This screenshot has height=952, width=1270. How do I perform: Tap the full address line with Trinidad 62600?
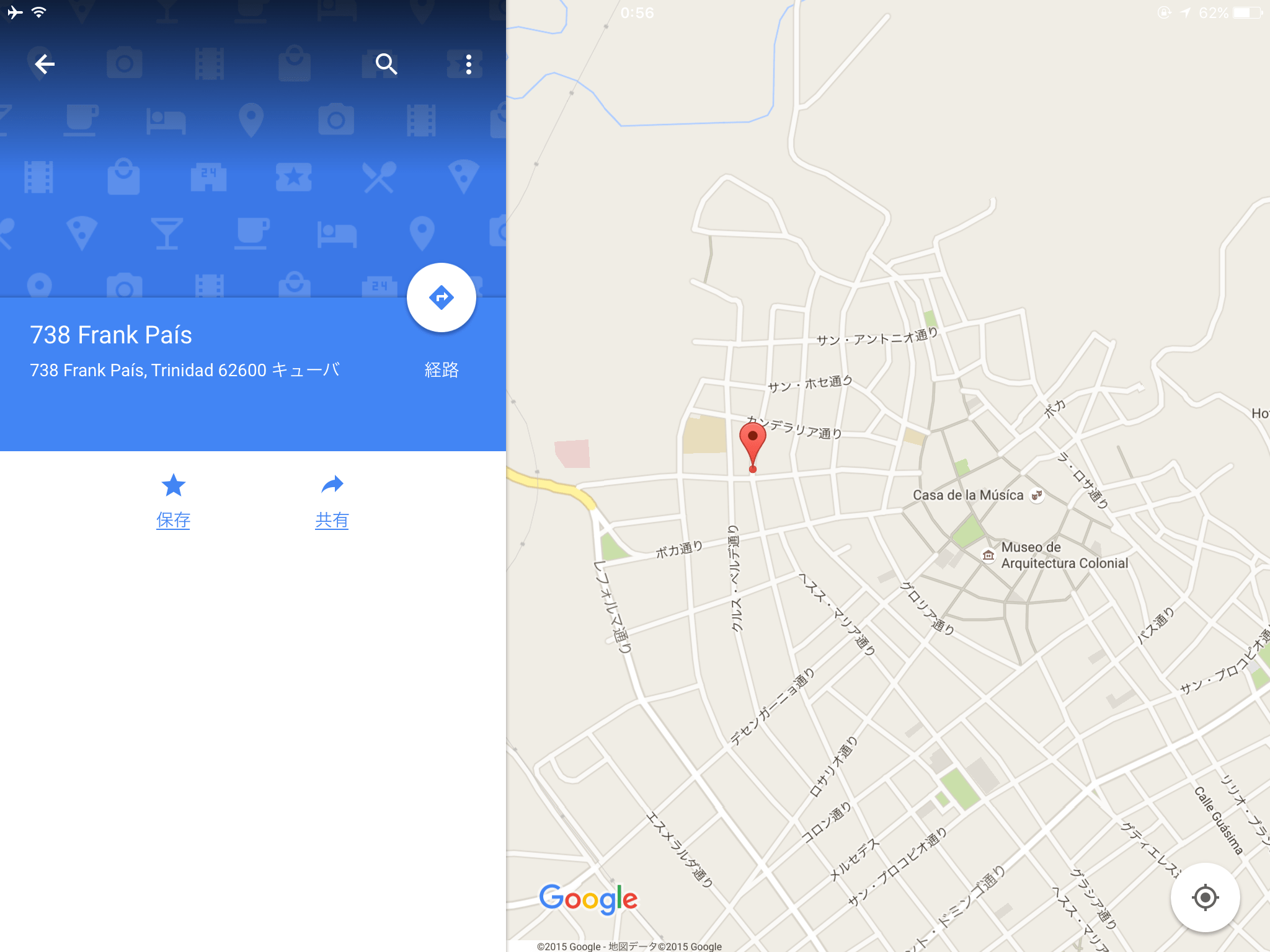point(185,370)
